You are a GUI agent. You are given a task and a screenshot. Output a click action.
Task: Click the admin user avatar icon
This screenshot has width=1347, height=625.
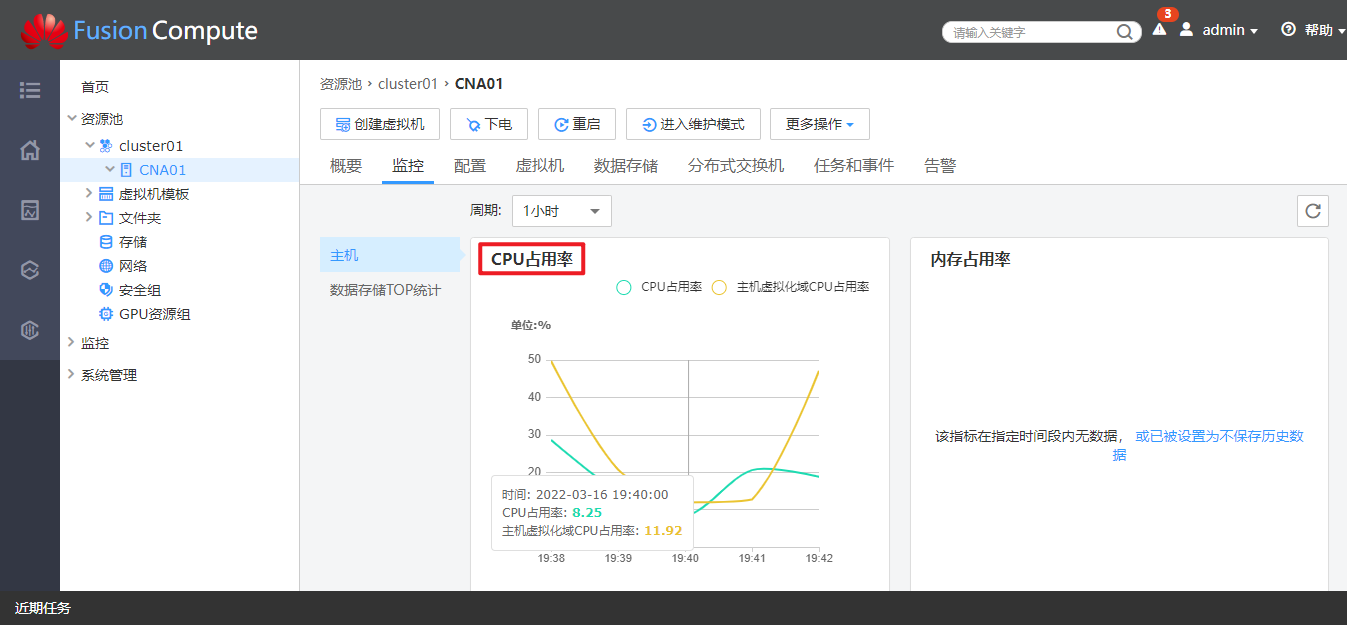pyautogui.click(x=1187, y=30)
